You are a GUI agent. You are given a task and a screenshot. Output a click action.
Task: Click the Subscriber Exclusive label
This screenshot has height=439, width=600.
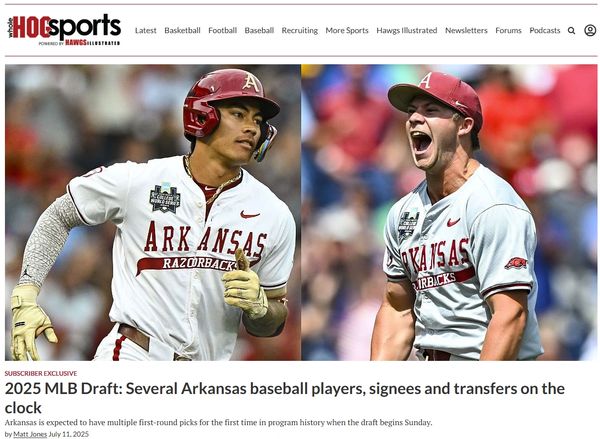click(41, 373)
